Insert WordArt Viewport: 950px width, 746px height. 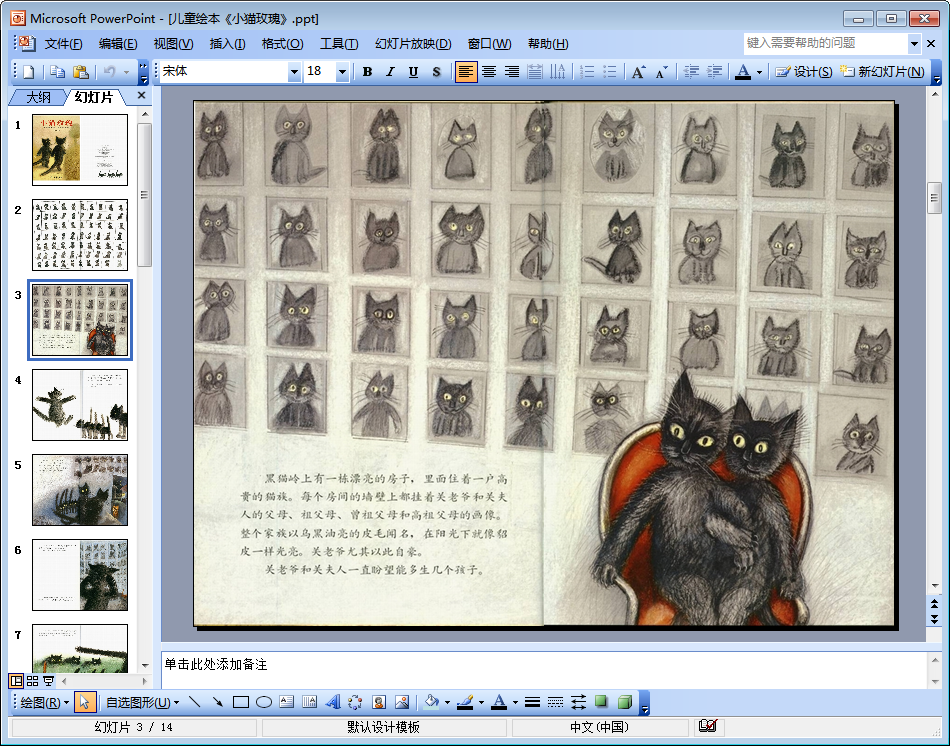333,702
